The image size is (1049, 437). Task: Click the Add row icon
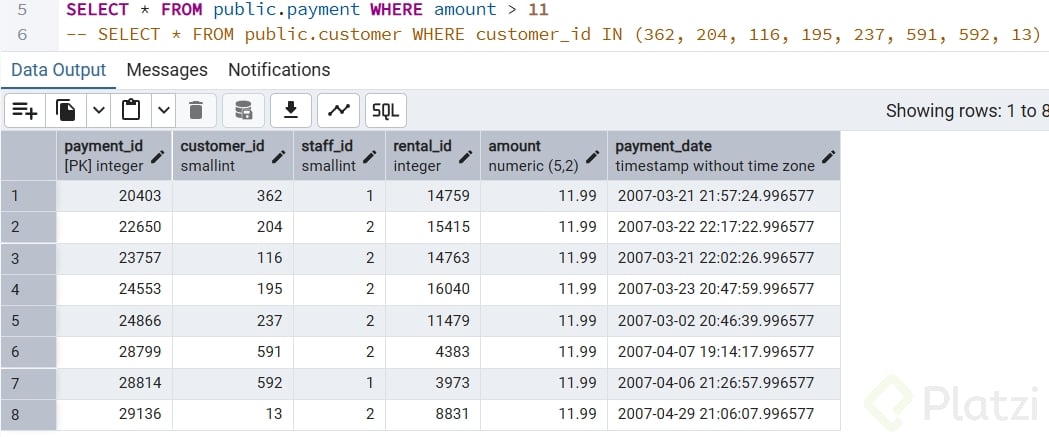[25, 110]
